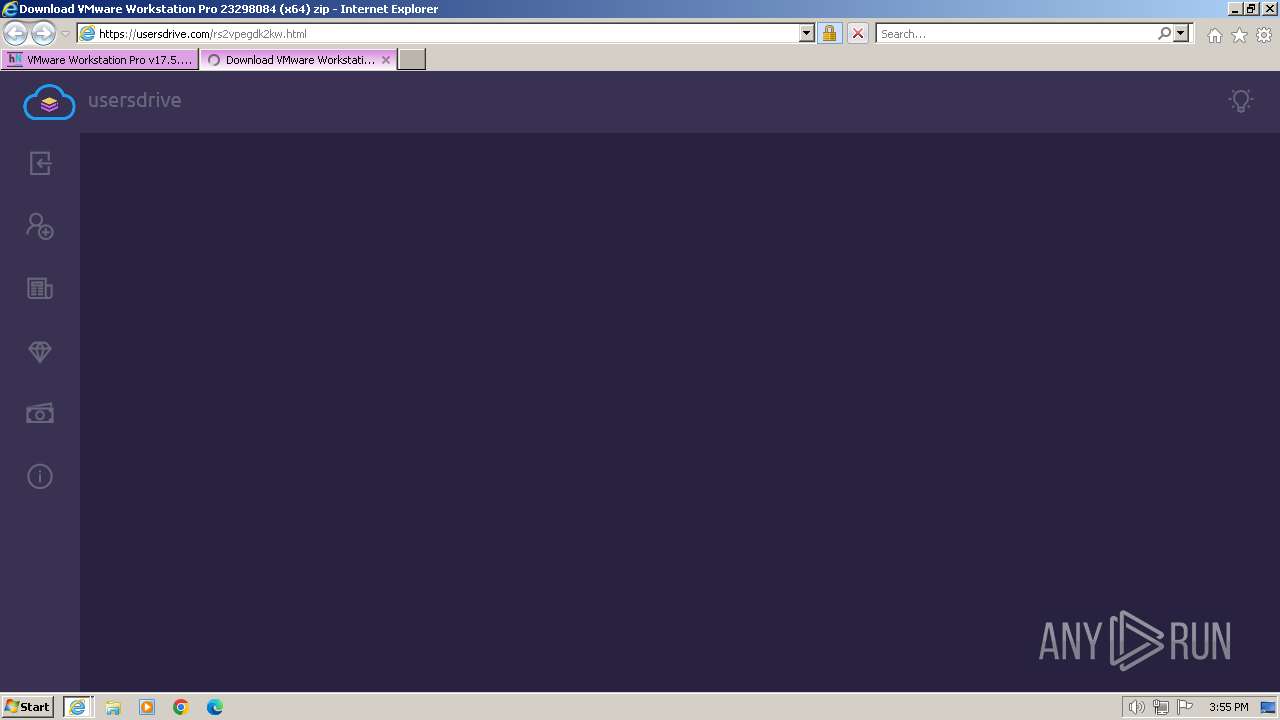Screen dimensions: 1280x720
Task: Expand the search provider dropdown
Action: pos(1181,33)
